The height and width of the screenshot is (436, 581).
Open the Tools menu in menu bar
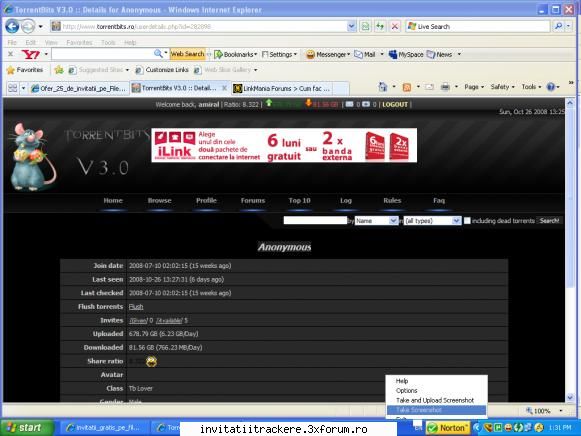[x=108, y=42]
